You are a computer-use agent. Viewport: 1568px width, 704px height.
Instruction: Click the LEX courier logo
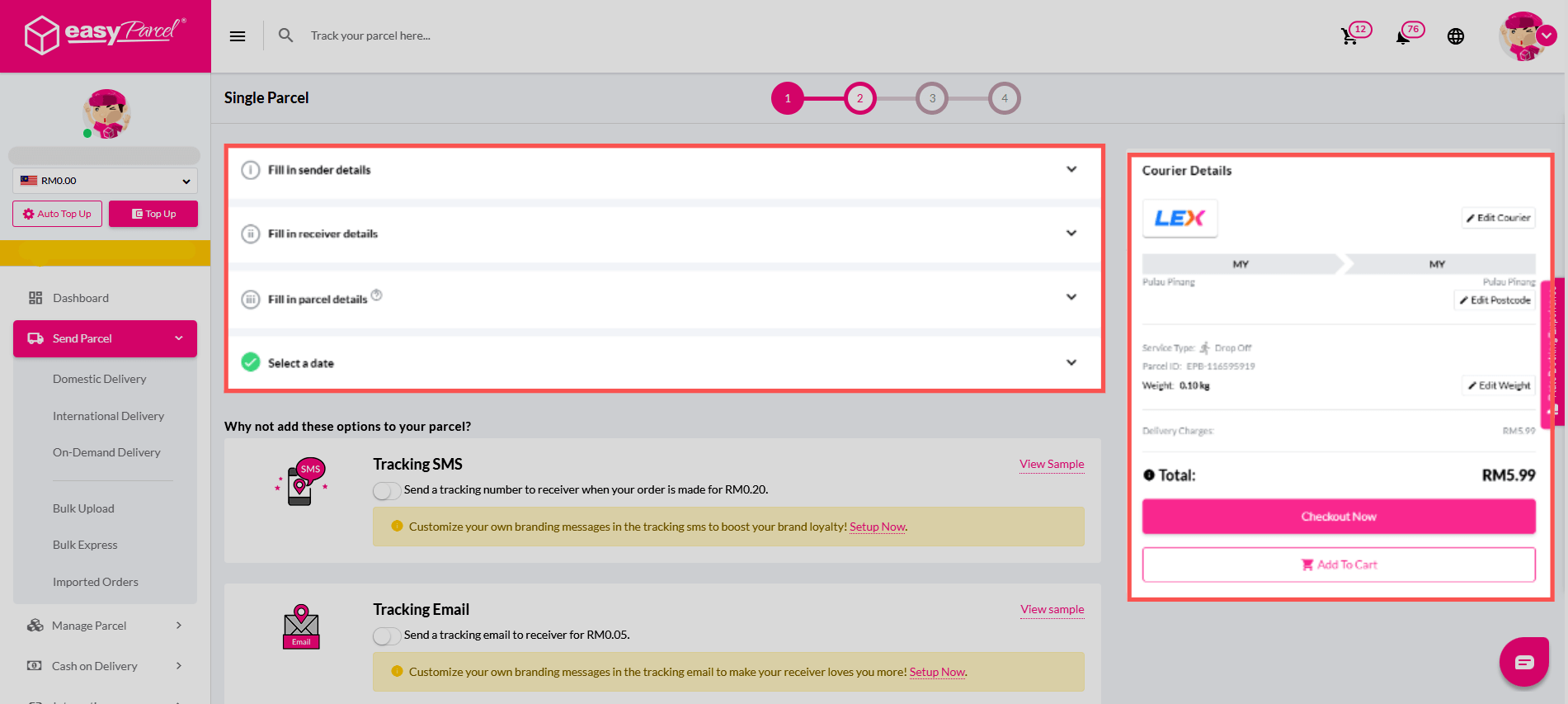1180,218
